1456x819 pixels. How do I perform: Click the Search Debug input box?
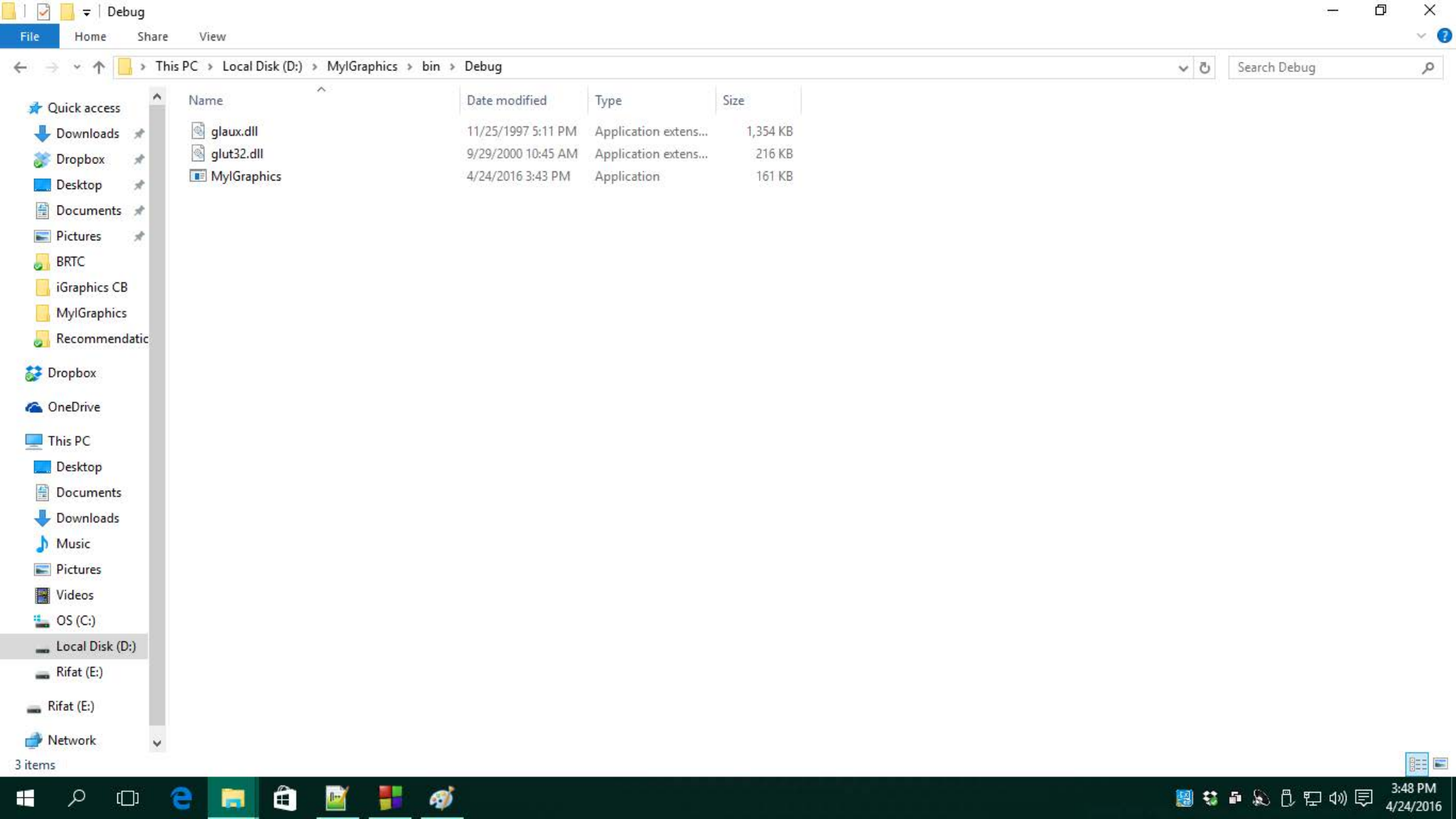1325,68
